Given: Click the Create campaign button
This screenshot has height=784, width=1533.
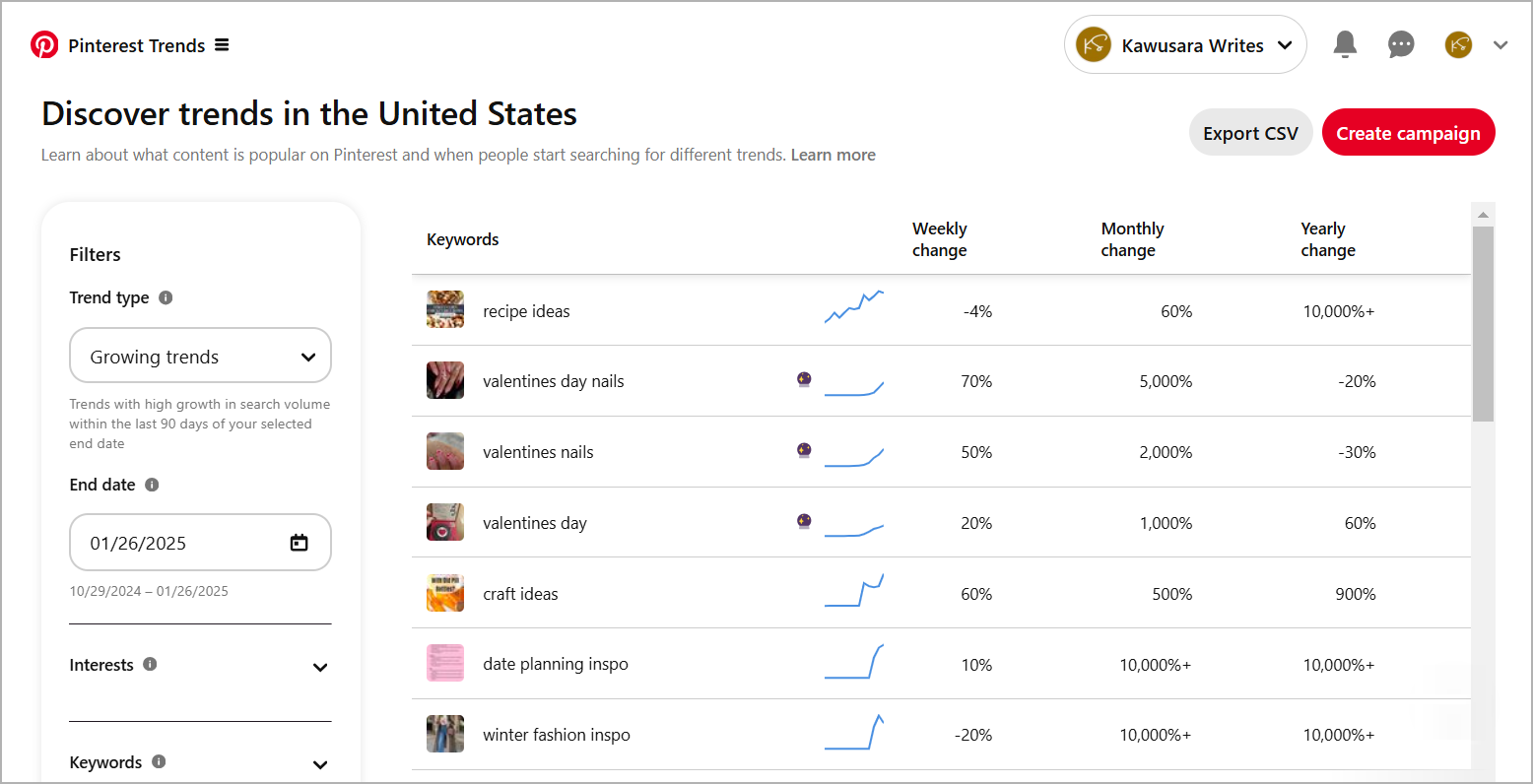Looking at the screenshot, I should coord(1408,132).
